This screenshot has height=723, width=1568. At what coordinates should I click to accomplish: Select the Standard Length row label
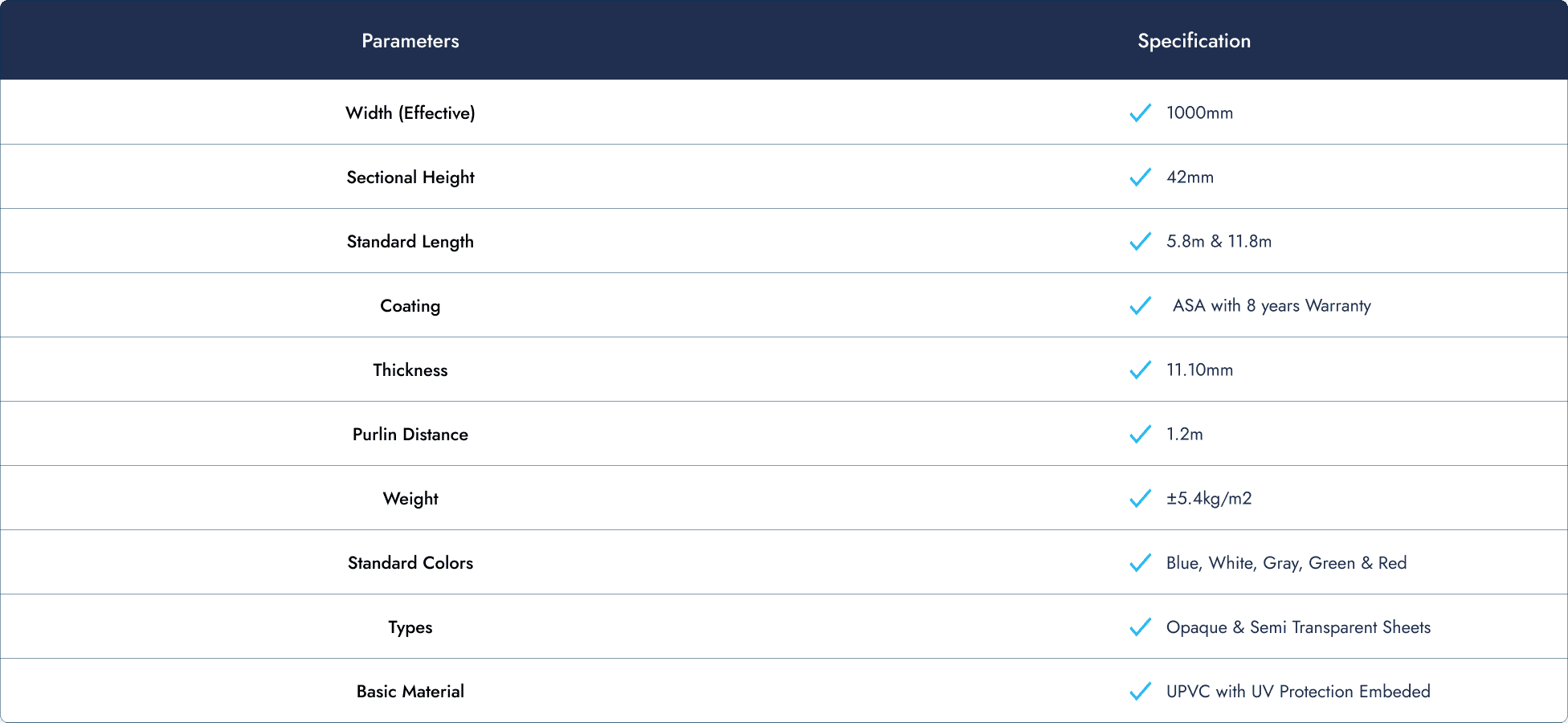click(x=410, y=242)
